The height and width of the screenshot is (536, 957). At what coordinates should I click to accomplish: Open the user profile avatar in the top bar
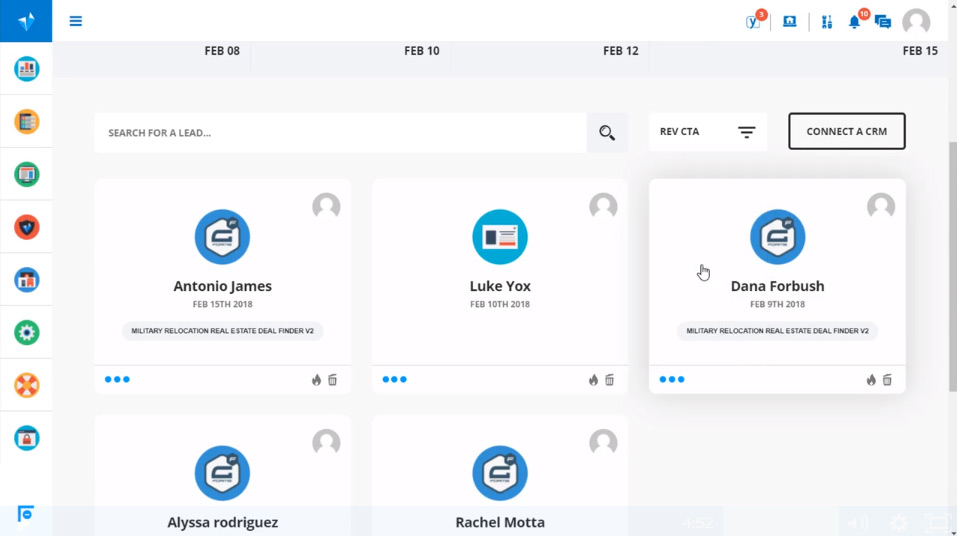click(x=916, y=22)
